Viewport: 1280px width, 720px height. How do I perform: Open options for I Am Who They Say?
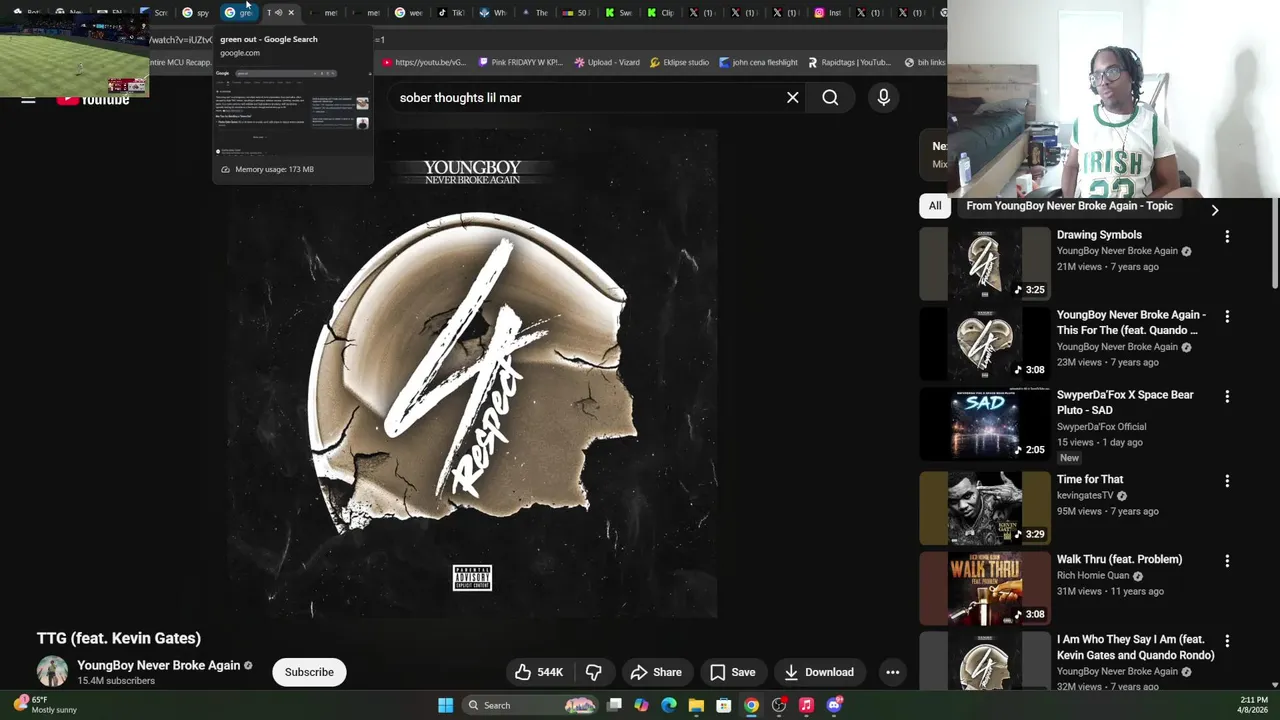click(1227, 641)
